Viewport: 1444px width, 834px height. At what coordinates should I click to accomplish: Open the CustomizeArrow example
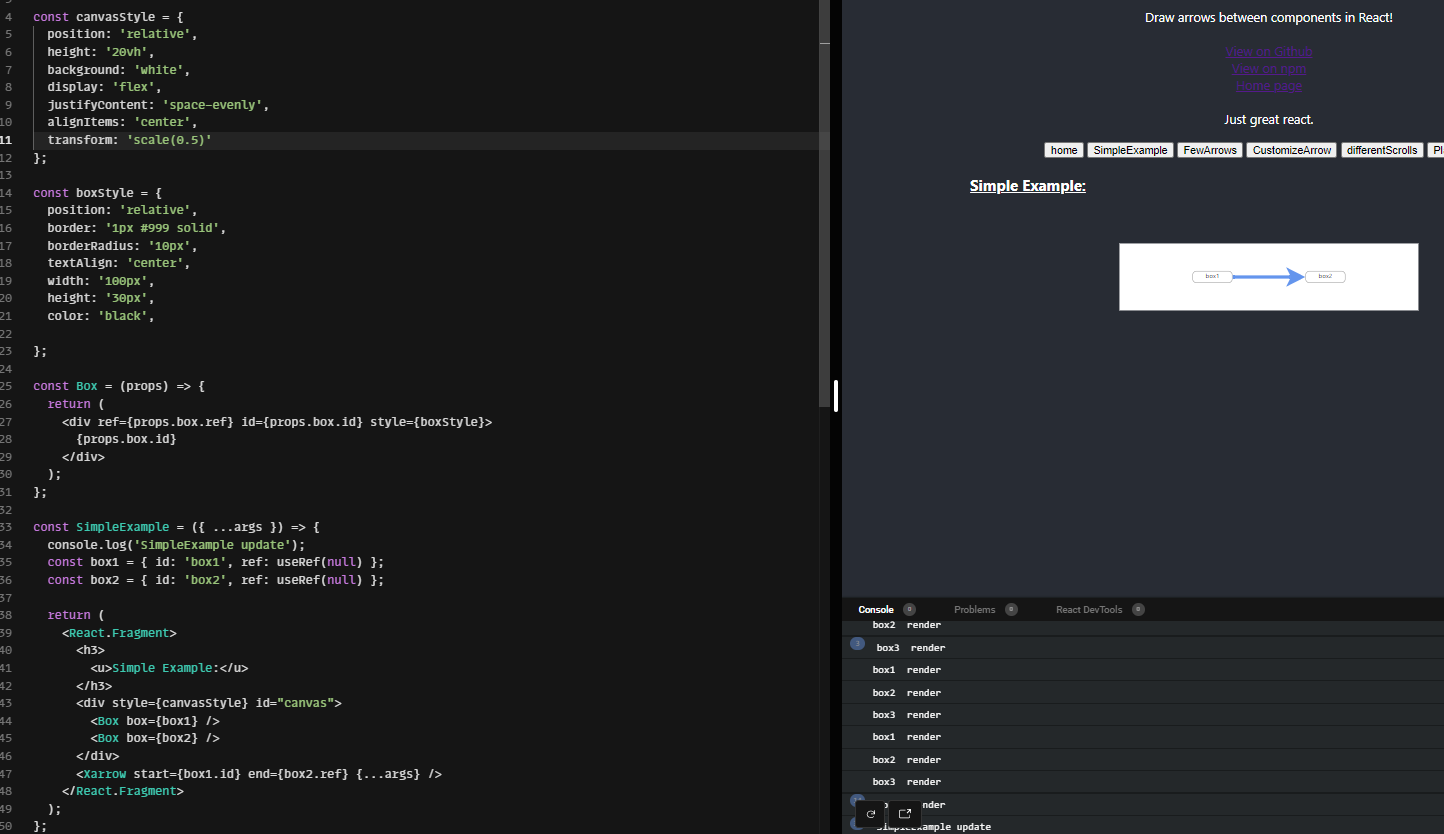tap(1291, 149)
